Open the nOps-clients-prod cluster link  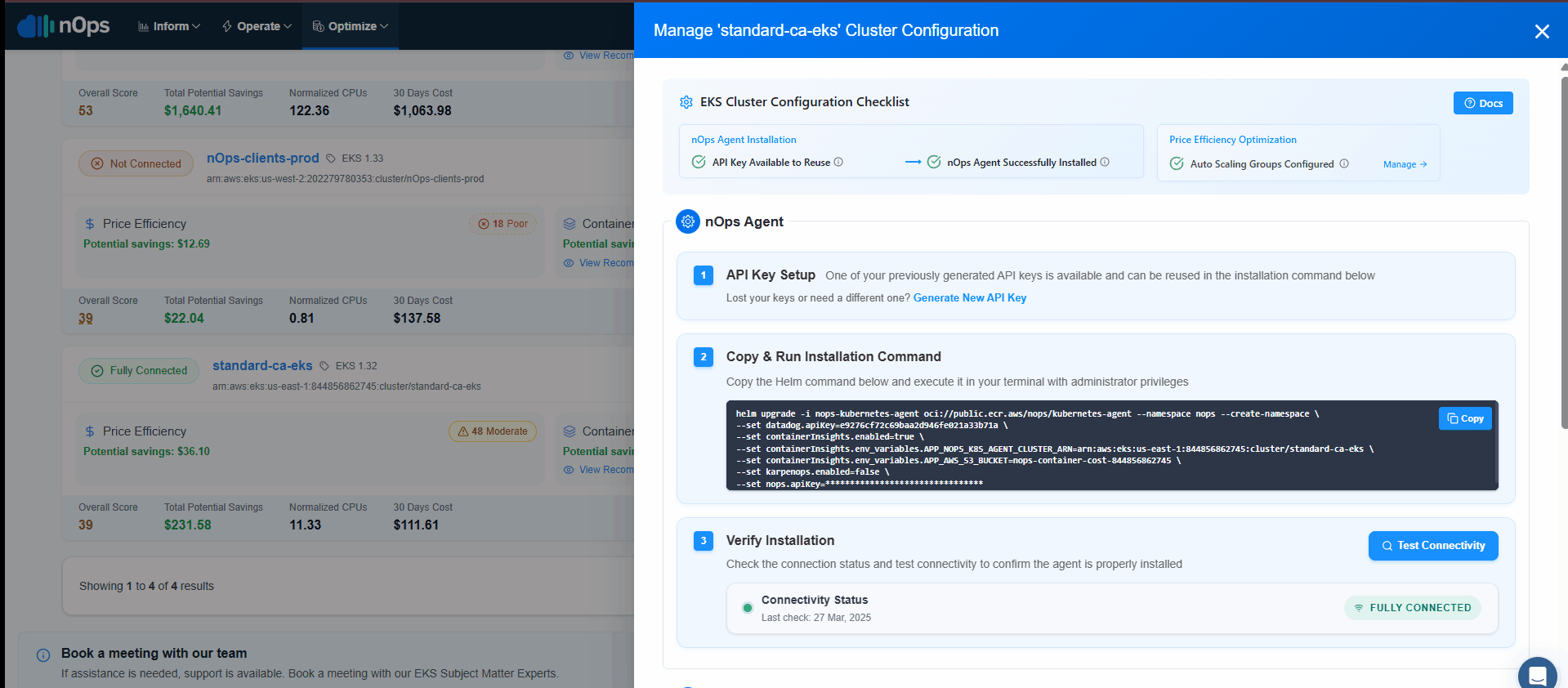262,158
